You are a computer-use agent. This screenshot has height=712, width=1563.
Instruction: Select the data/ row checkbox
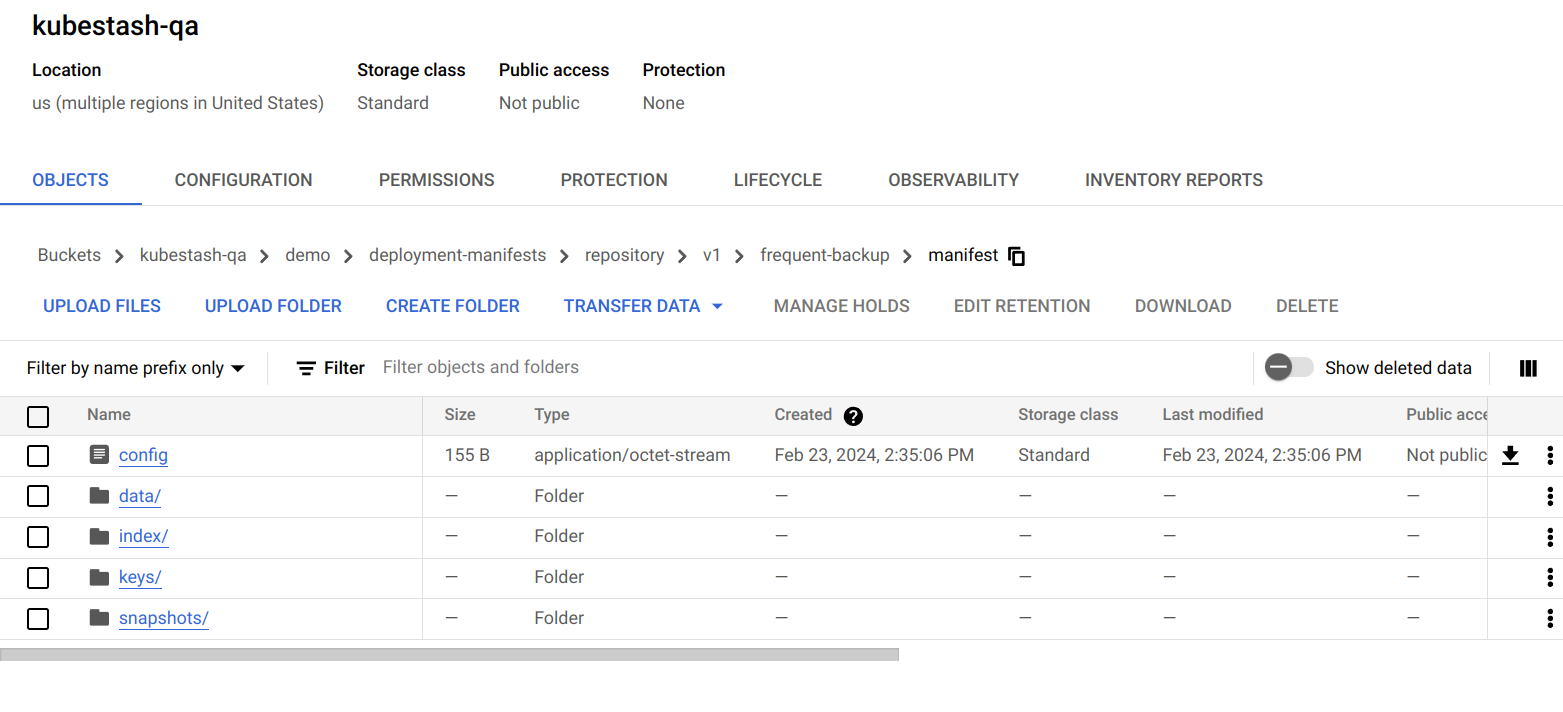click(x=38, y=496)
